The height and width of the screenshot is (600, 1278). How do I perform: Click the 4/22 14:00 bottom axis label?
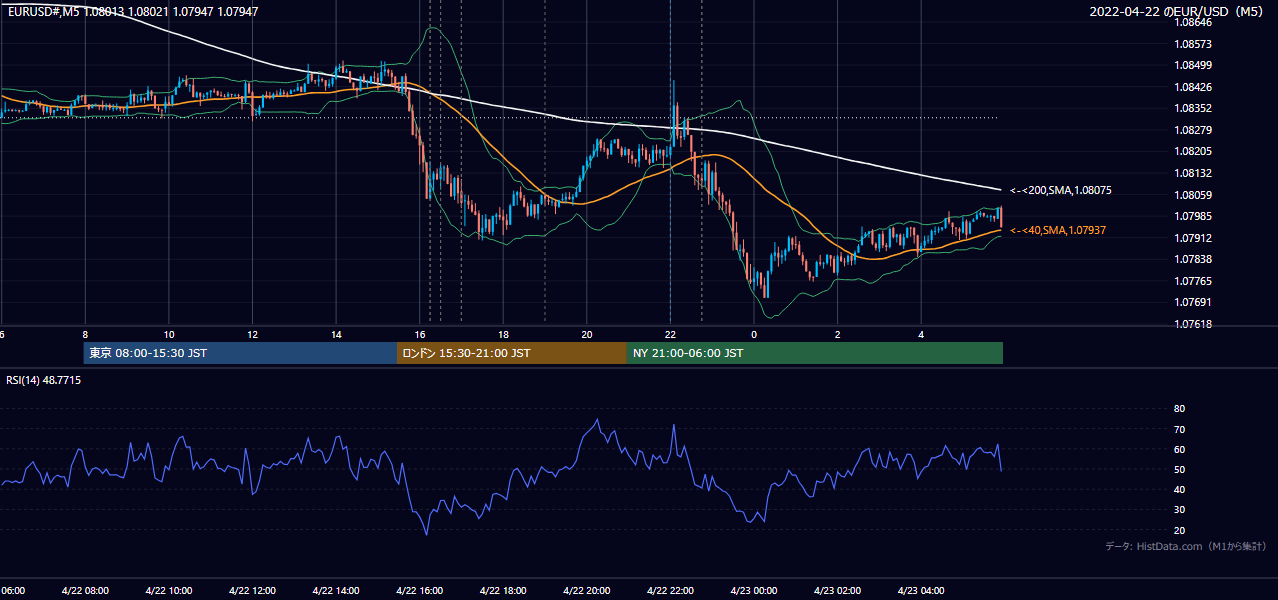click(335, 590)
